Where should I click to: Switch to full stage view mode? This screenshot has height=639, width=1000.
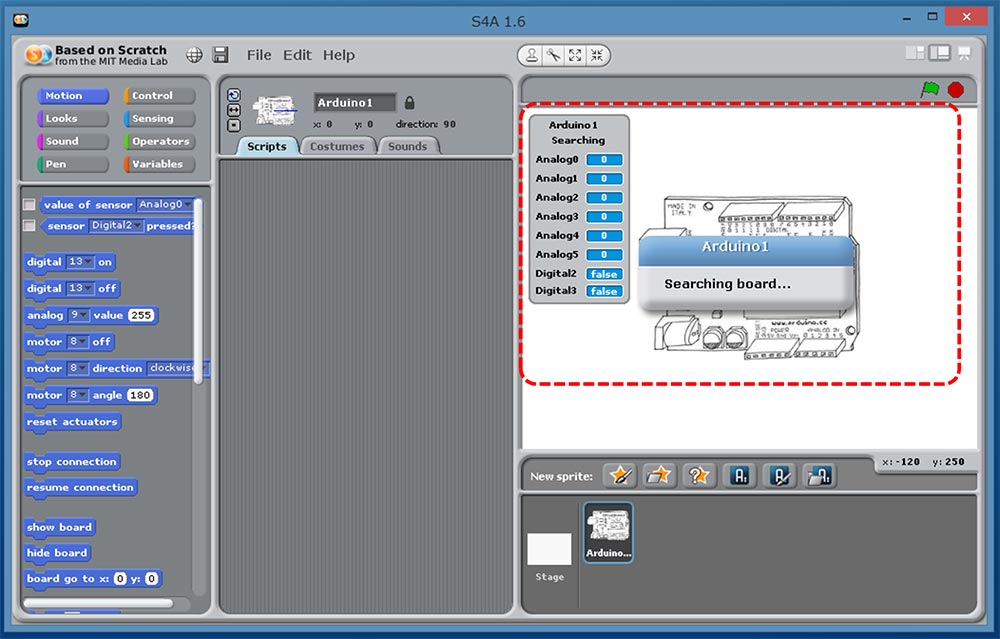(x=939, y=53)
